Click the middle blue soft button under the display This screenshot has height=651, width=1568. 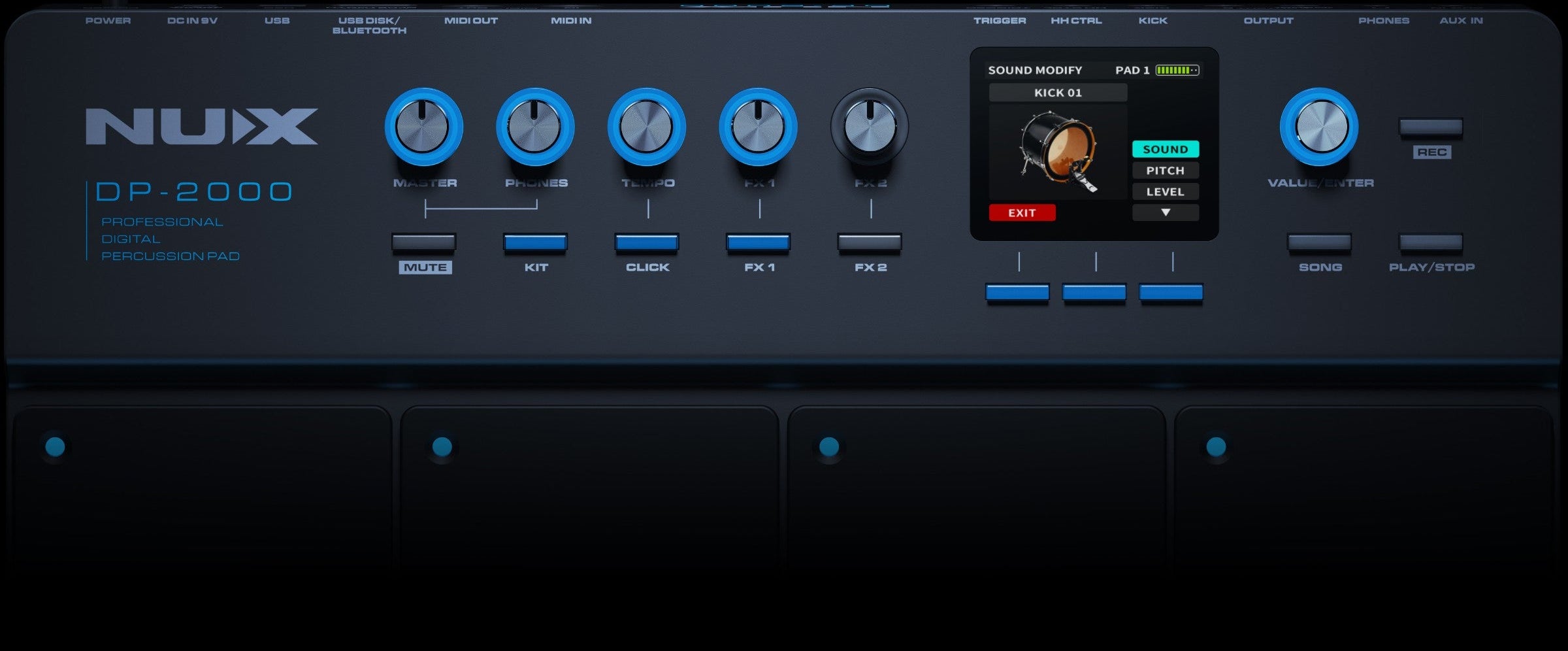tap(1094, 292)
